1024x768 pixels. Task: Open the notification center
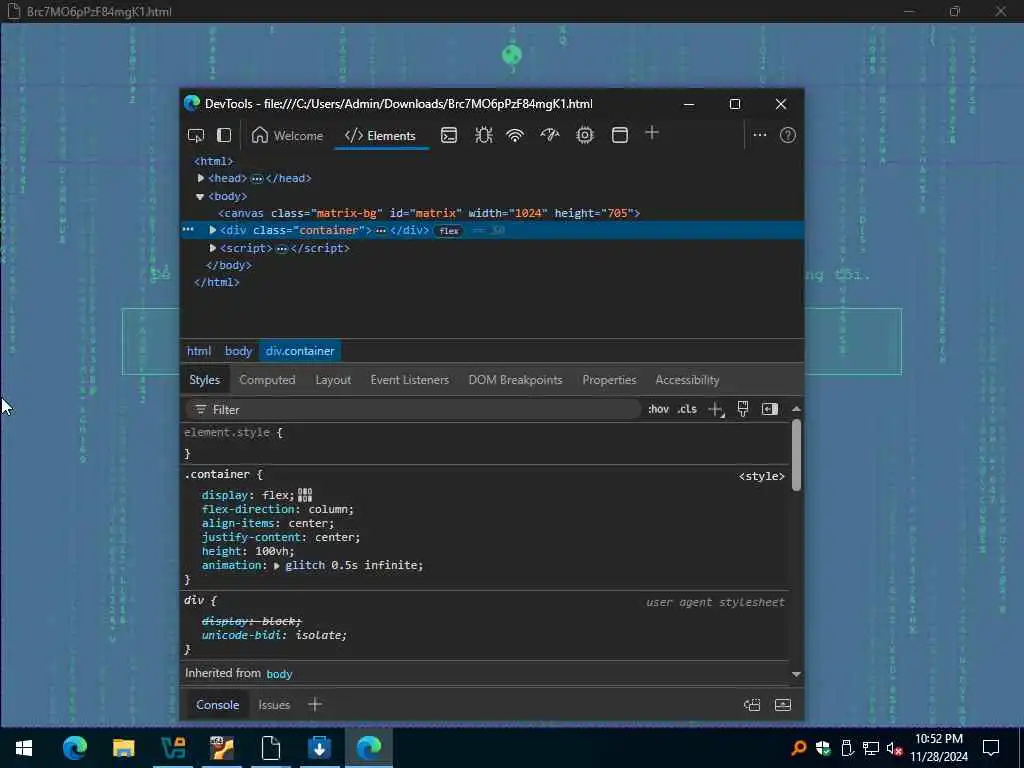point(991,747)
